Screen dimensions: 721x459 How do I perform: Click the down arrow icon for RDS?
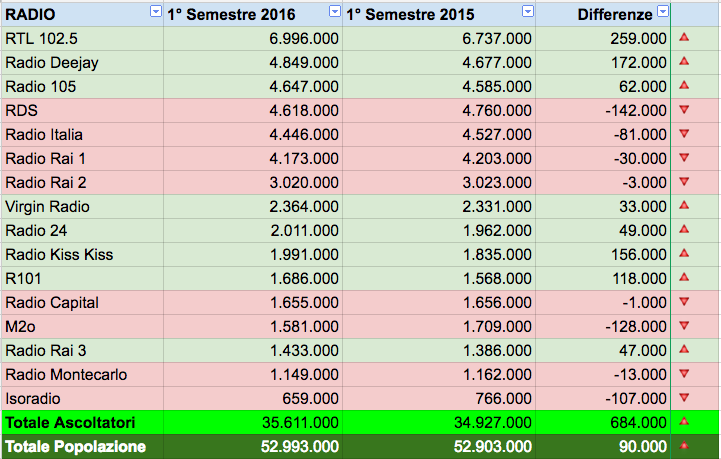[684, 109]
